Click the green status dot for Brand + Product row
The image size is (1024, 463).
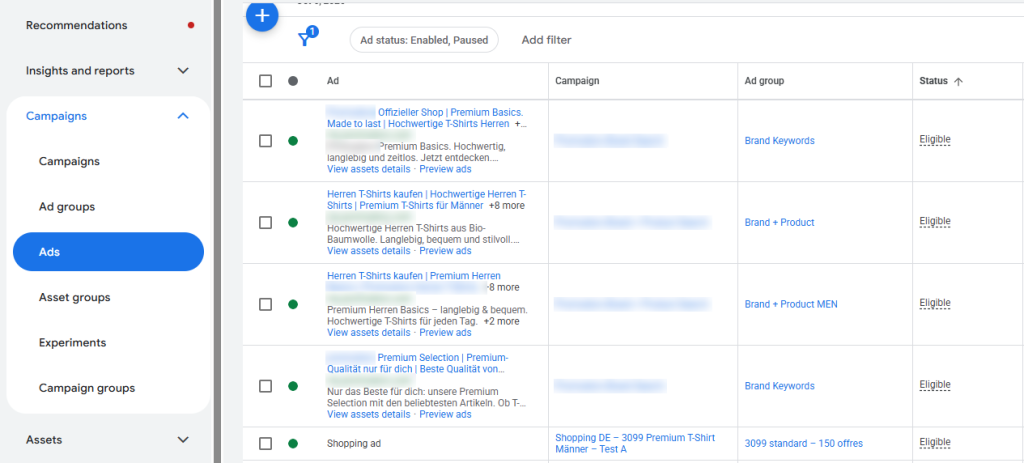(293, 223)
